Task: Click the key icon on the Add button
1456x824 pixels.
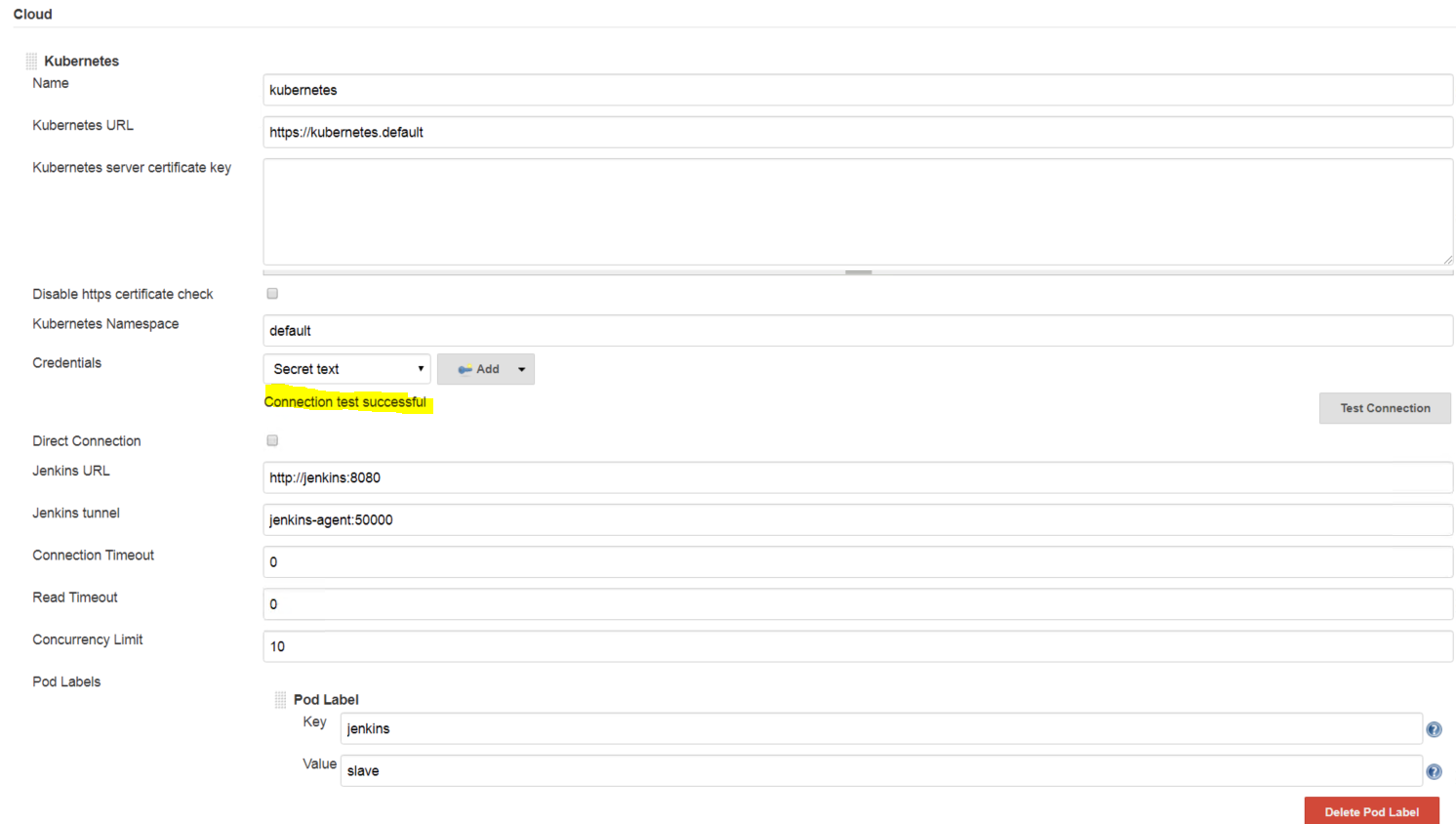Action: (x=467, y=369)
